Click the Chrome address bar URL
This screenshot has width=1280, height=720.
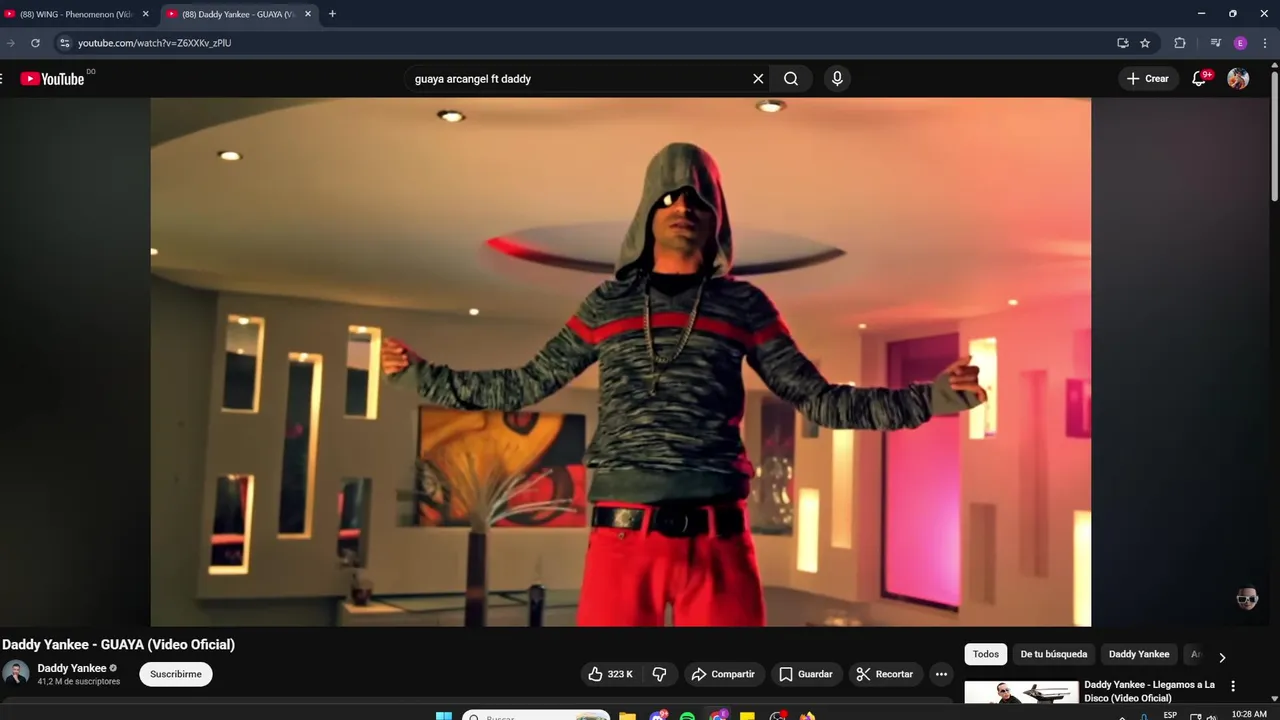(155, 43)
